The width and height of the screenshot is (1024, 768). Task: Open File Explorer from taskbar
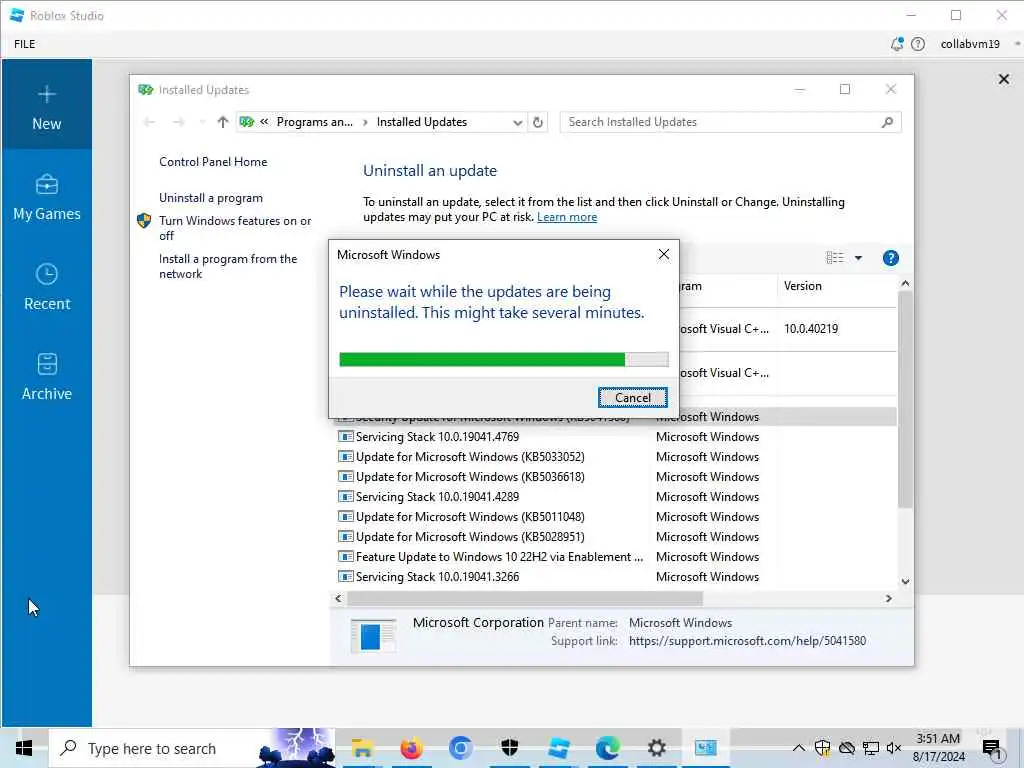click(362, 748)
